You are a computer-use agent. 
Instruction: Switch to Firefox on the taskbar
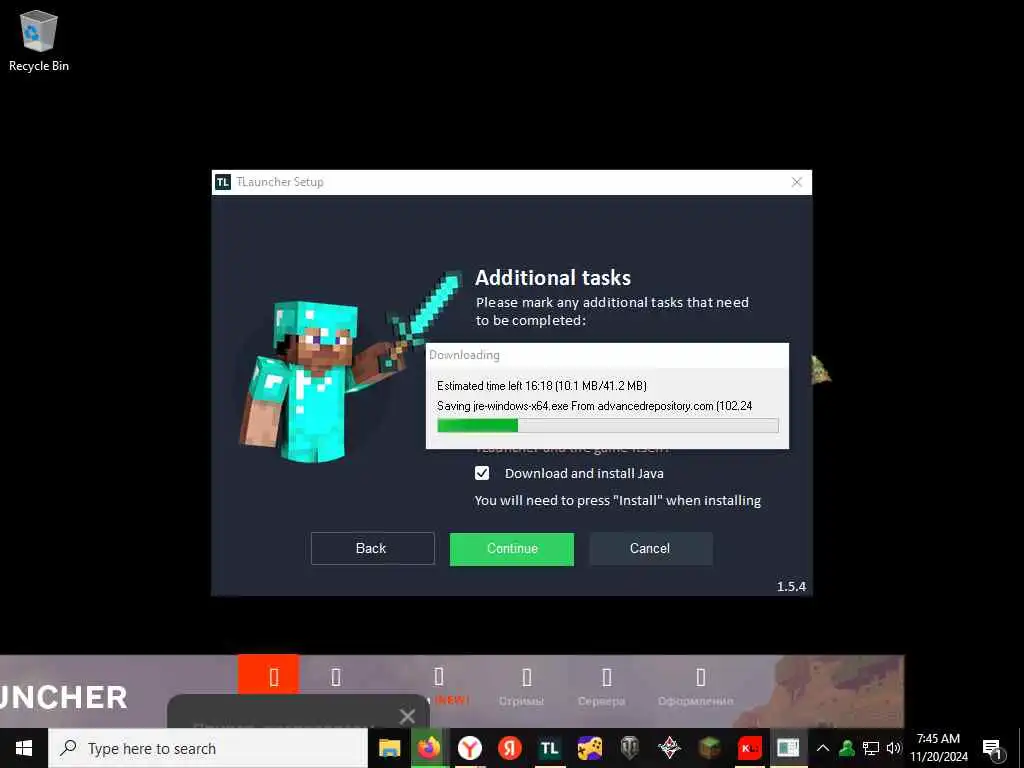coord(429,748)
